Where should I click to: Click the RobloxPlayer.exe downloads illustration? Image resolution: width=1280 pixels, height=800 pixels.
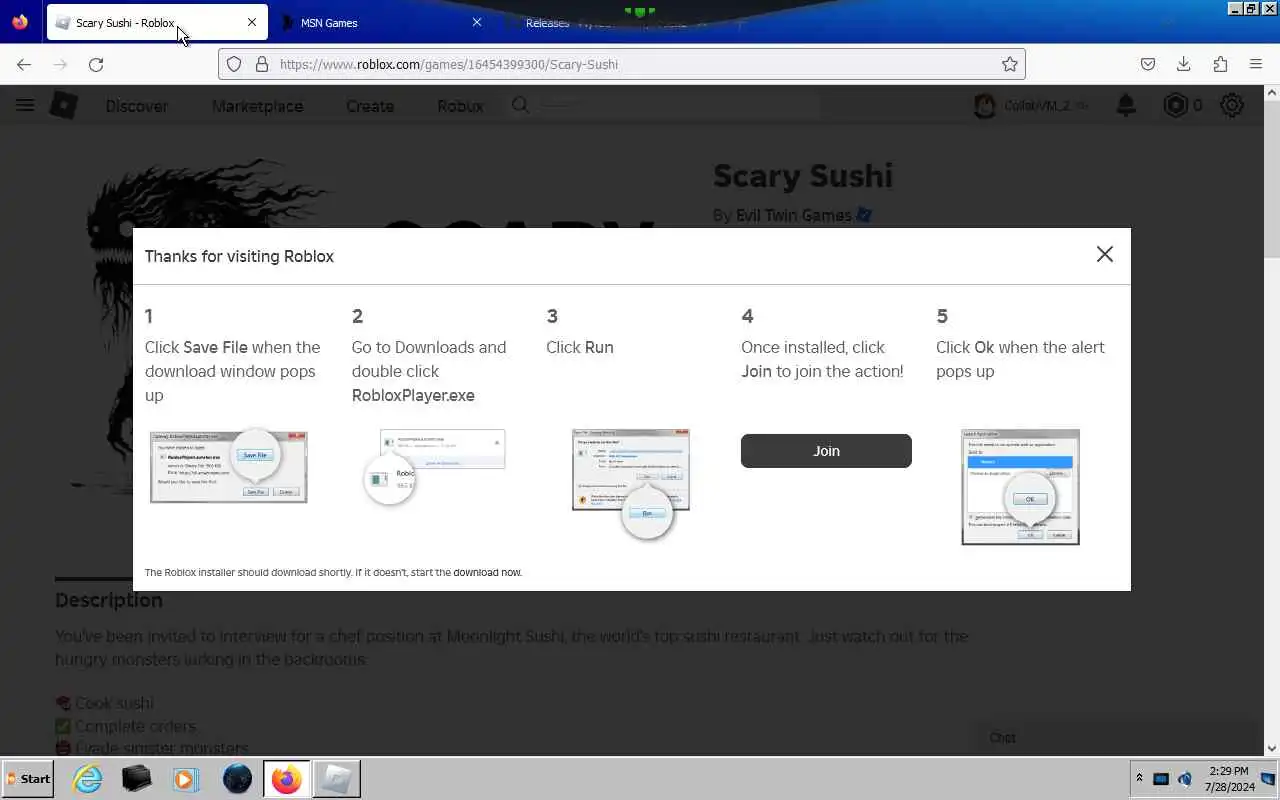[x=434, y=467]
